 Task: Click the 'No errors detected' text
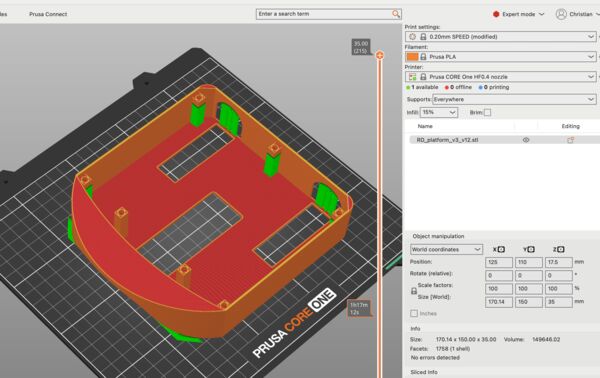435,358
